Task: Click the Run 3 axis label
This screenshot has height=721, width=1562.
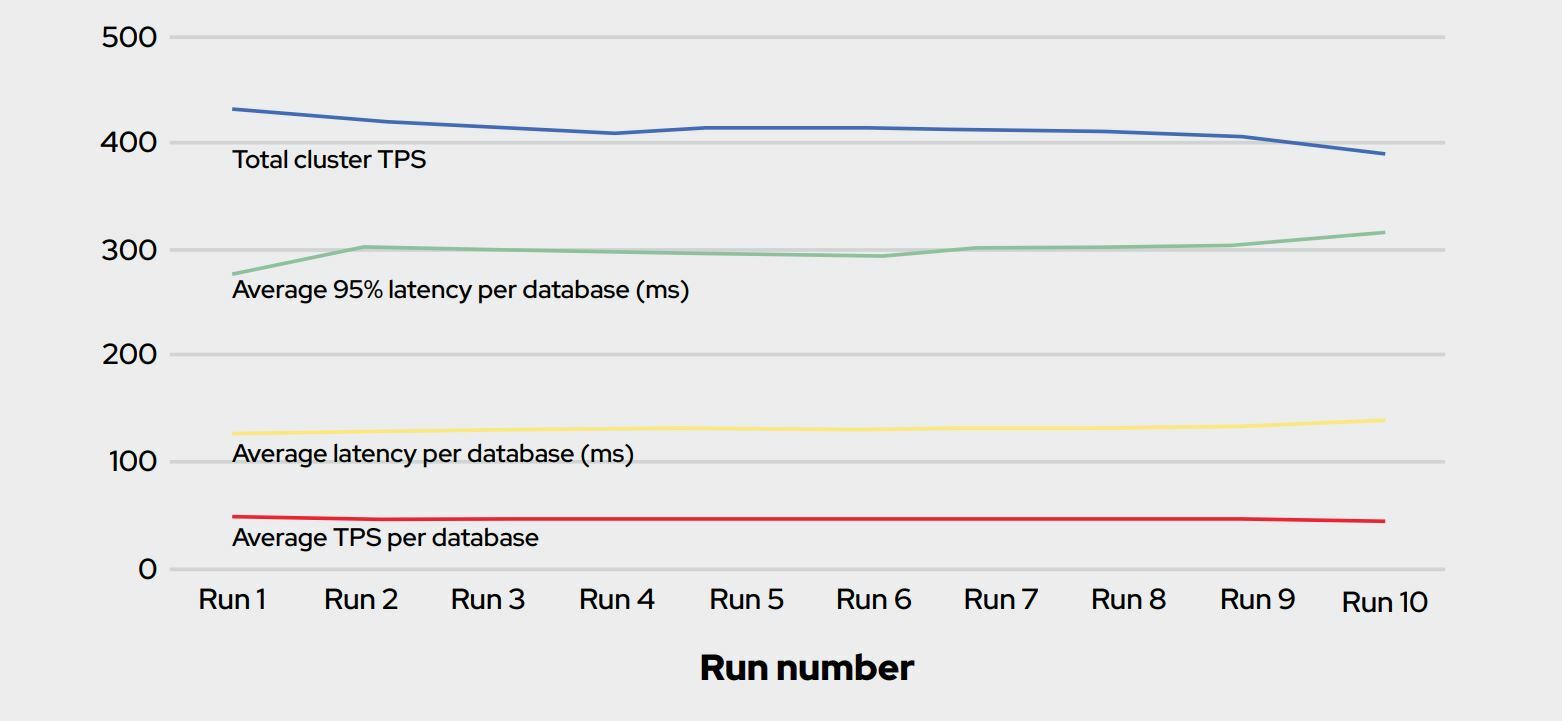Action: click(488, 600)
